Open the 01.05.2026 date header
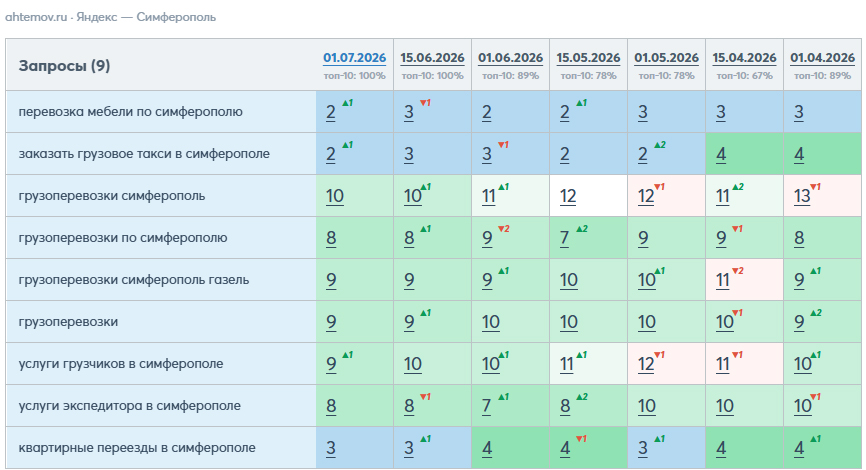This screenshot has width=866, height=470. coord(666,58)
